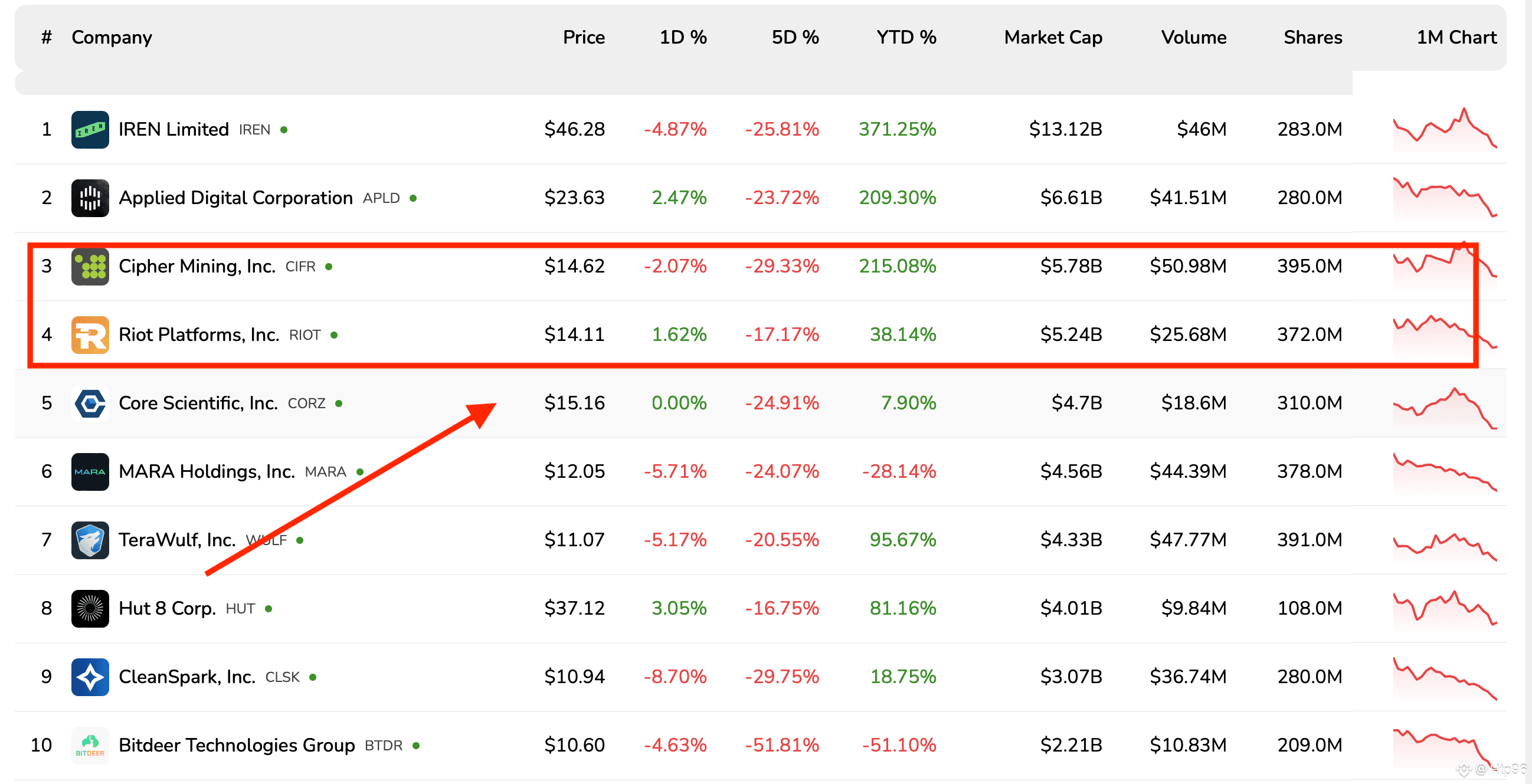Click the Riot Platforms orange logo
This screenshot has height=784, width=1532.
[90, 334]
